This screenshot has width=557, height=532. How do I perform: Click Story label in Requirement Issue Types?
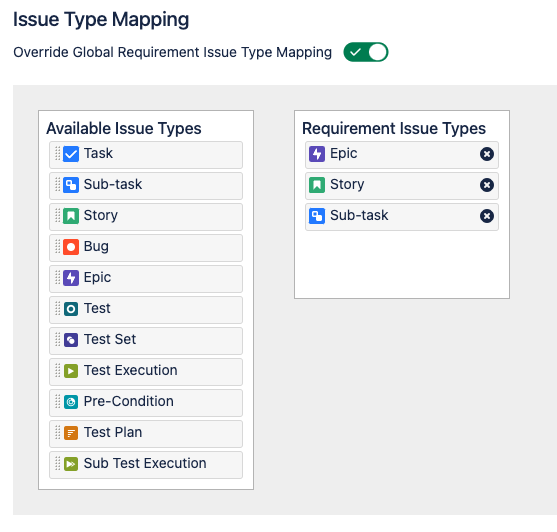[347, 184]
